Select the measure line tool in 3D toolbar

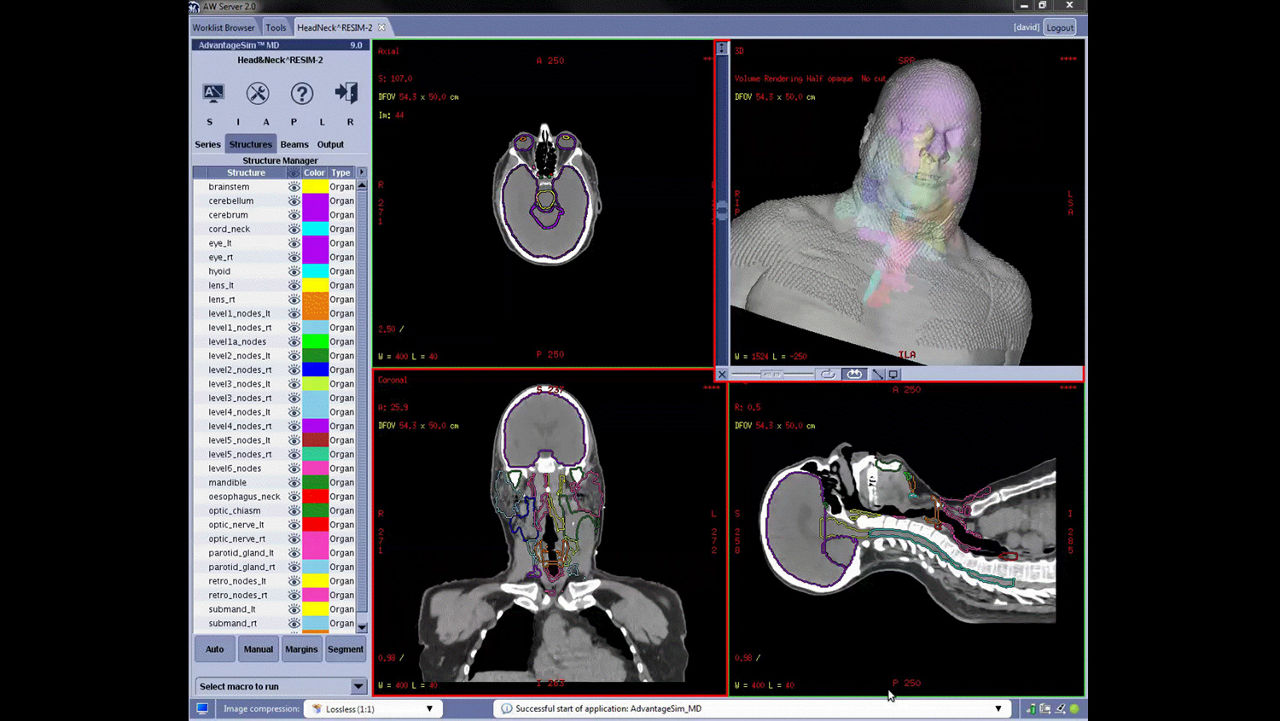[877, 374]
